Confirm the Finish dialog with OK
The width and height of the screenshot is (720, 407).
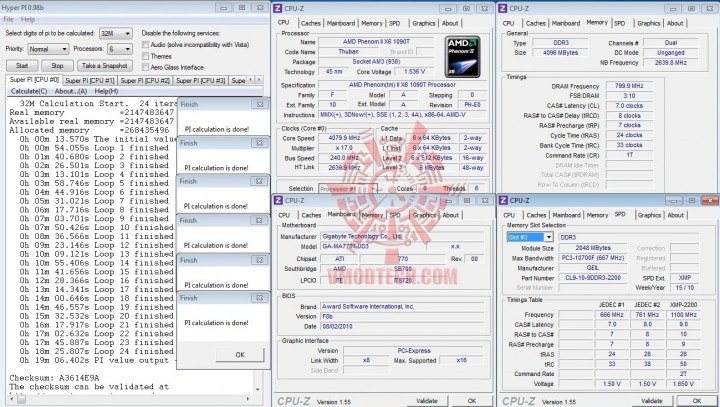(x=240, y=355)
